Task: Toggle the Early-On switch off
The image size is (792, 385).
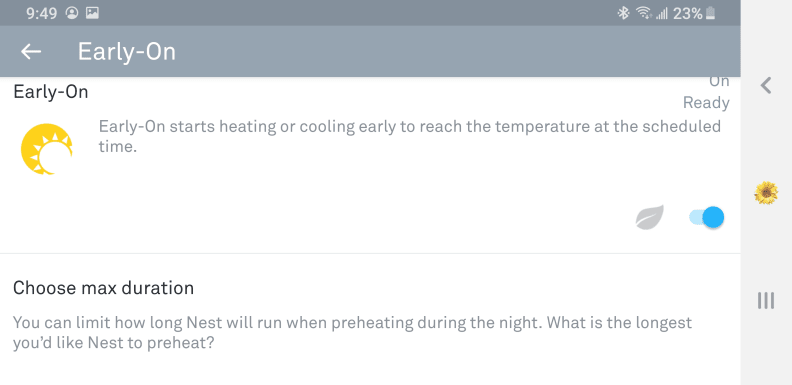Action: point(706,217)
